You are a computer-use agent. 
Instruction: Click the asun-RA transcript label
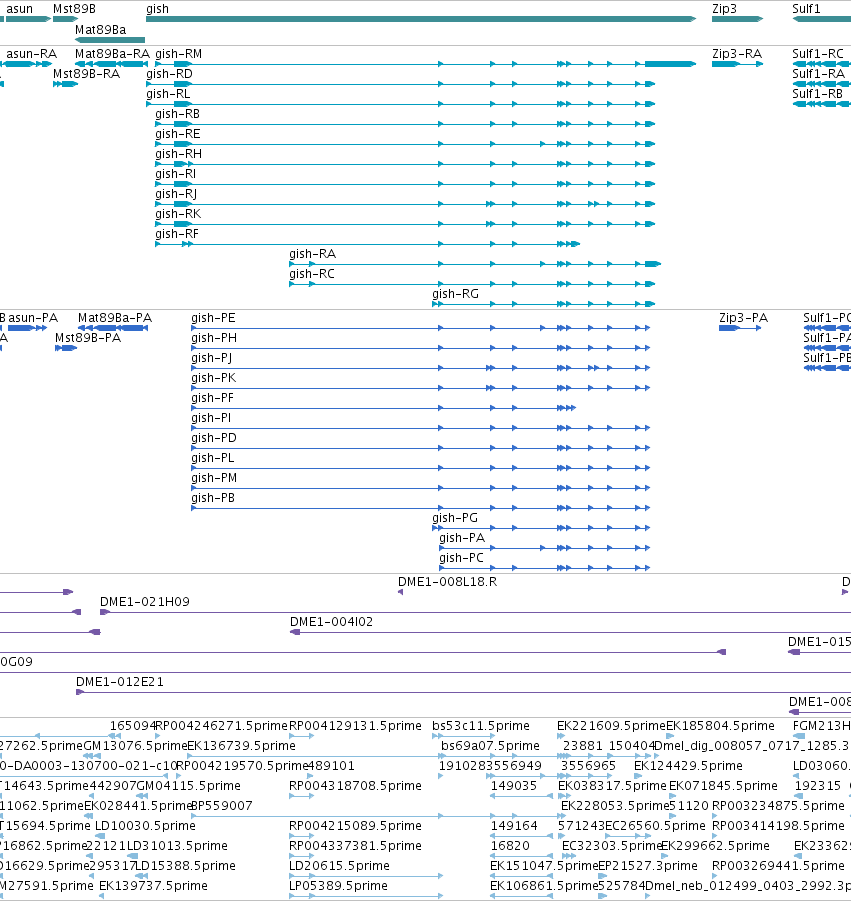(x=32, y=54)
